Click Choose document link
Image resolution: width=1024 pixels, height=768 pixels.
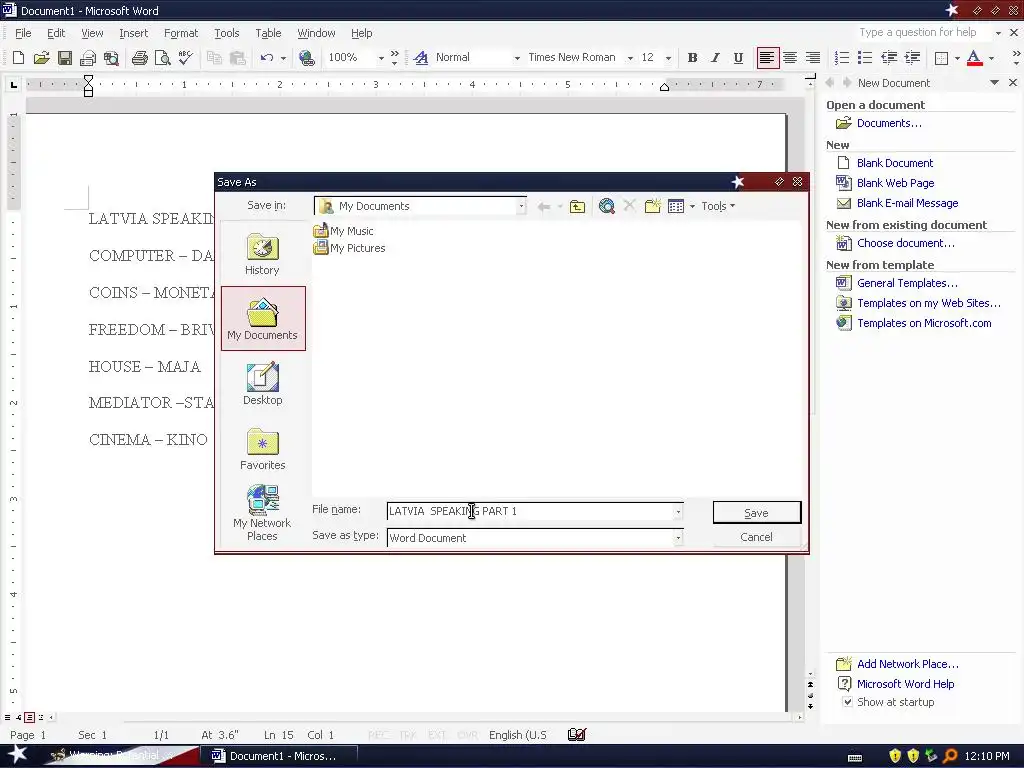pyautogui.click(x=905, y=244)
